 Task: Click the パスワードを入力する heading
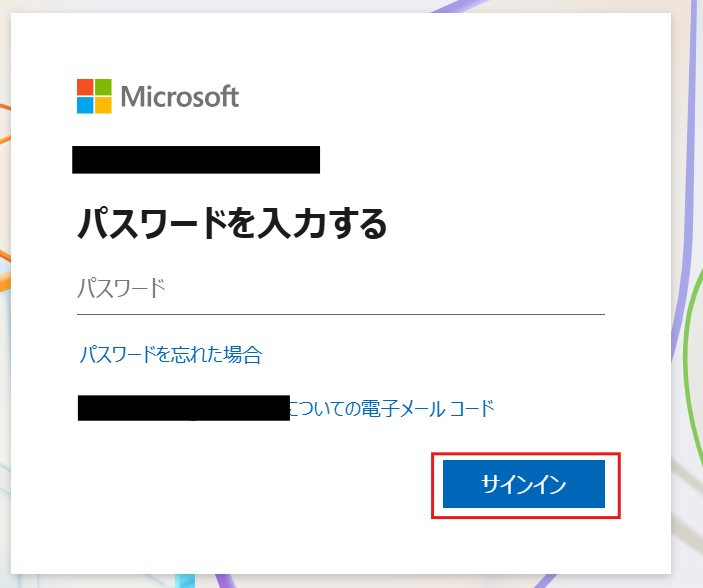coord(232,223)
